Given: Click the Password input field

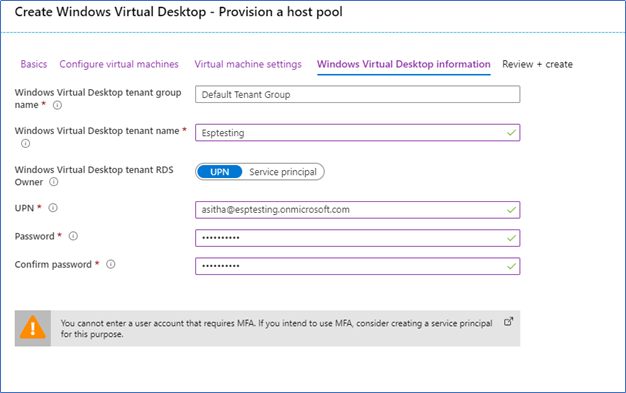Looking at the screenshot, I should tap(358, 238).
